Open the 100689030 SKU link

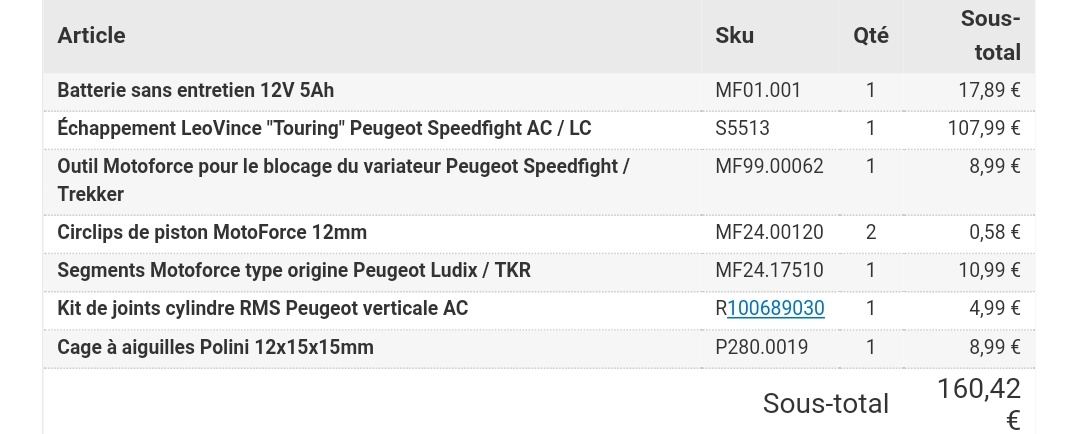click(x=775, y=308)
